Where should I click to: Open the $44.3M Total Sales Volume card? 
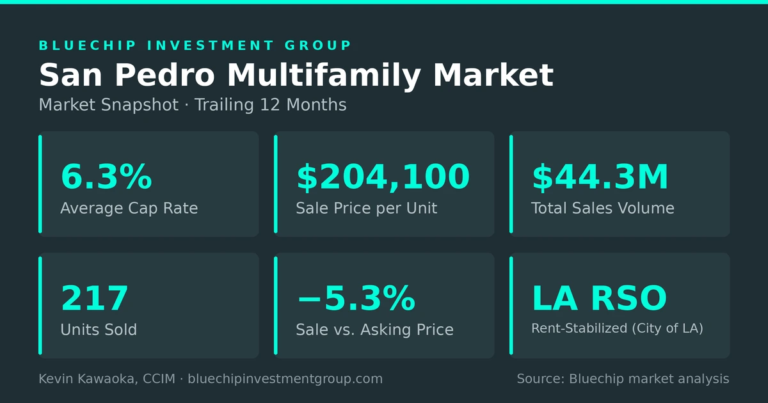pyautogui.click(x=620, y=184)
